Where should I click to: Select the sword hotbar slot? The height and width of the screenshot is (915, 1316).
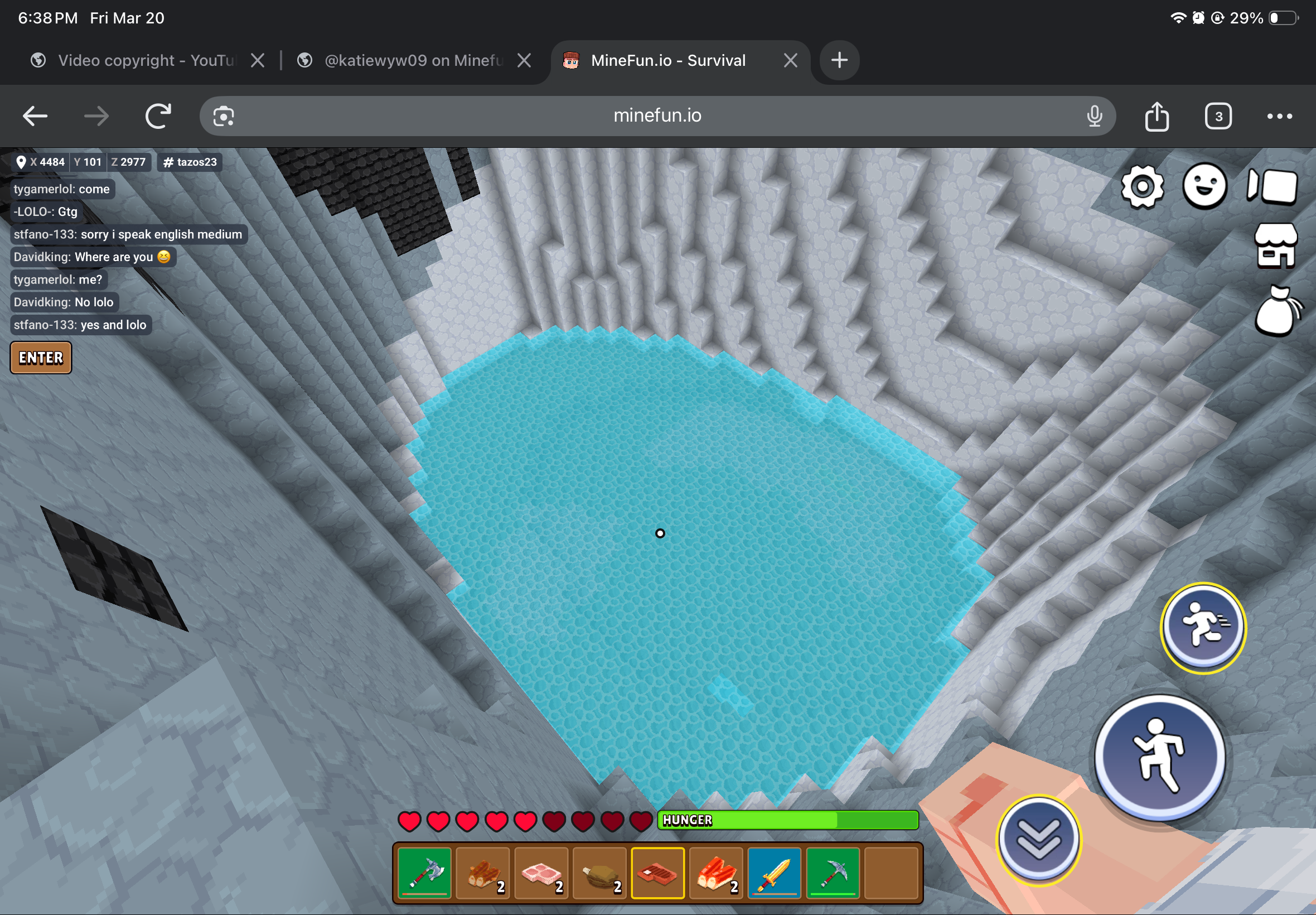click(774, 873)
